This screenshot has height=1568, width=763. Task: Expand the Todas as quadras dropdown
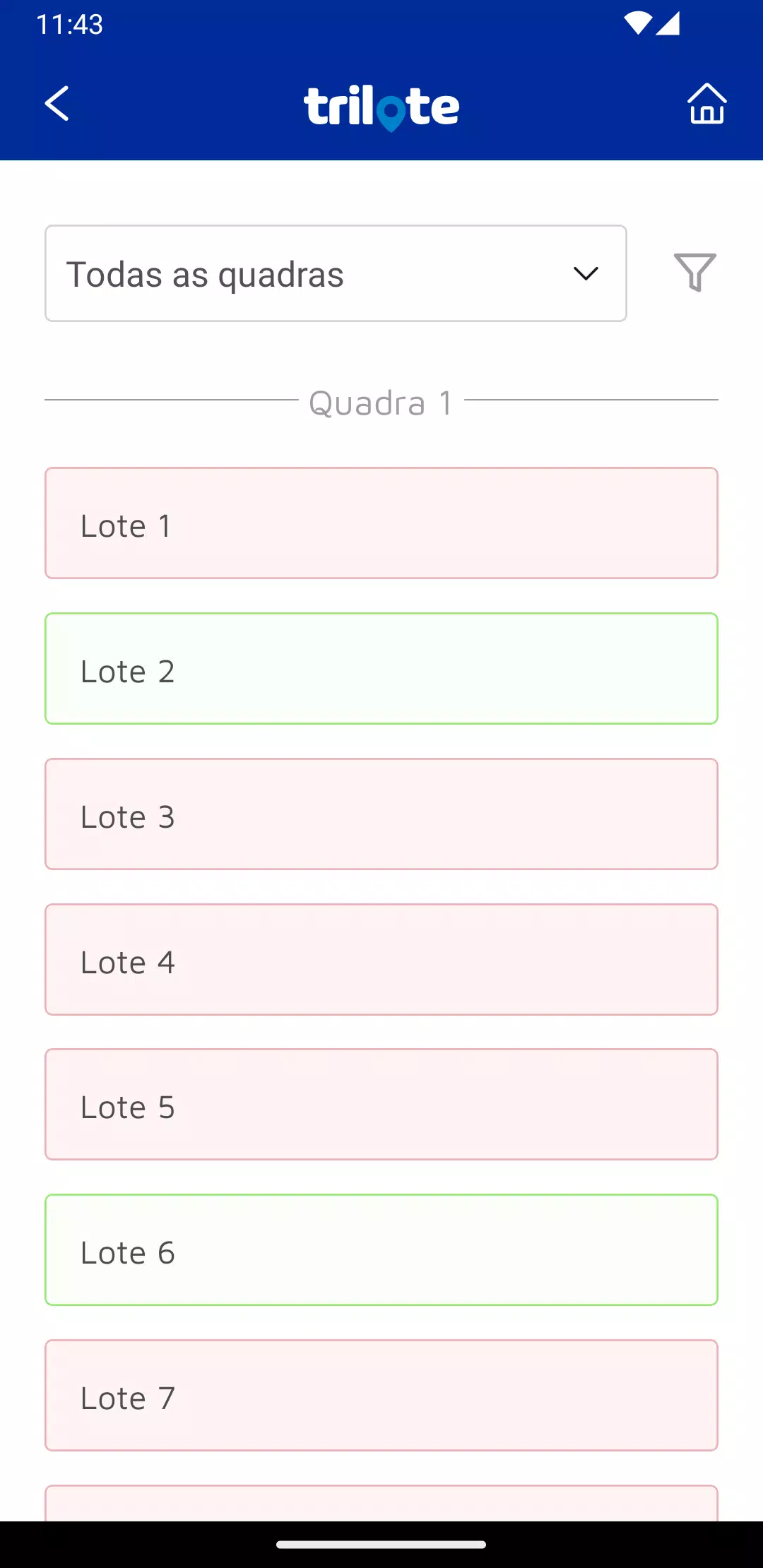[x=335, y=273]
